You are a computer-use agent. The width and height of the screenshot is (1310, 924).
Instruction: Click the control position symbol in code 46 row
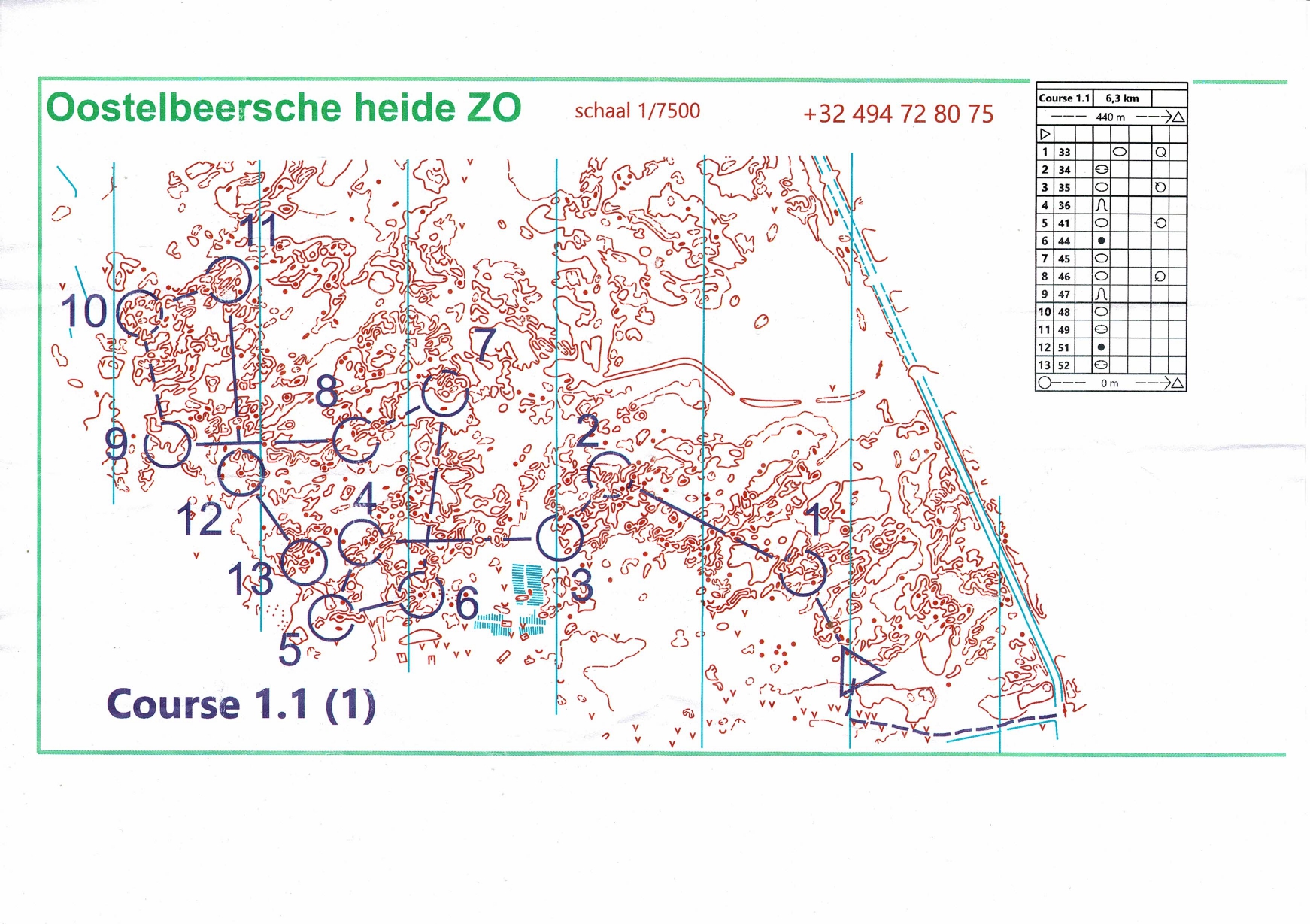click(1160, 277)
